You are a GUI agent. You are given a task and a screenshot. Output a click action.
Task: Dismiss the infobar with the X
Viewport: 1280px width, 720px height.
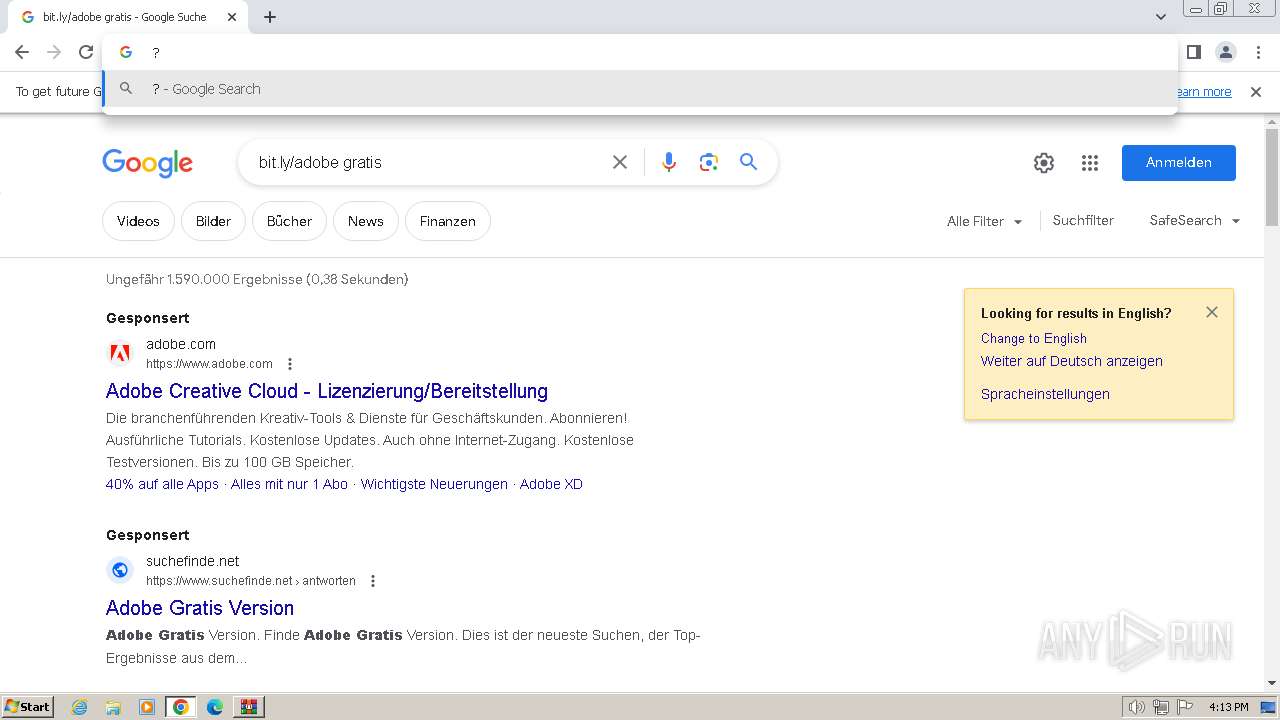(x=1256, y=92)
